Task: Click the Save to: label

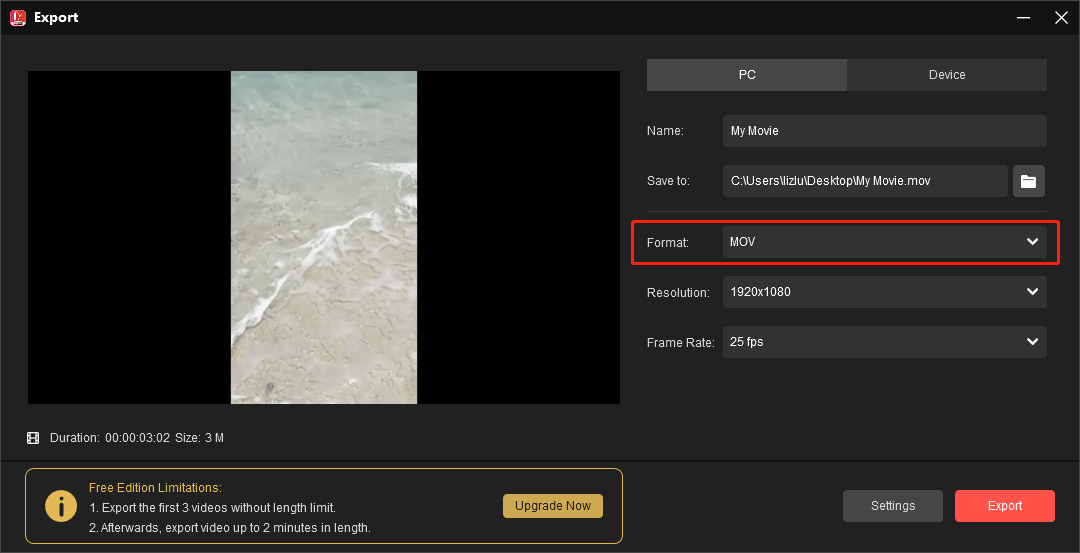Action: (668, 181)
